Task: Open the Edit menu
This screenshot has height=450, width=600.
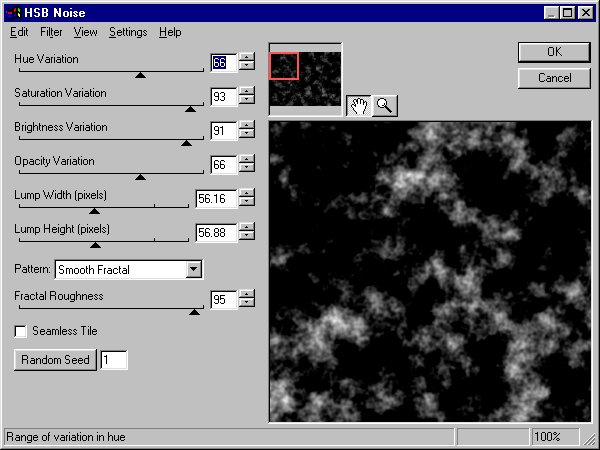Action: tap(19, 32)
